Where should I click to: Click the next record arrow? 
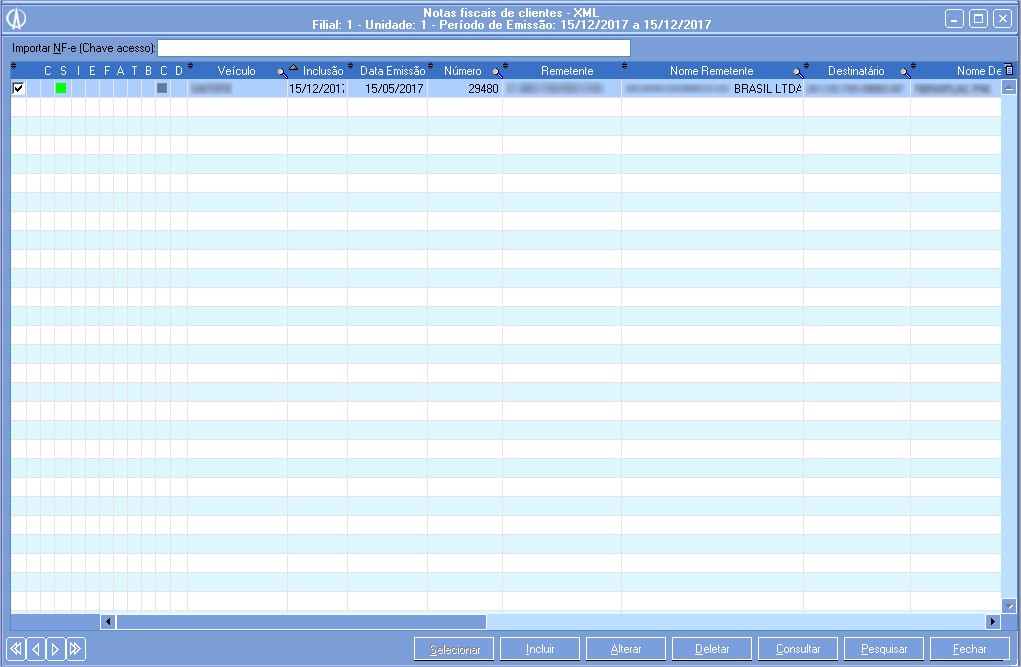pos(55,649)
